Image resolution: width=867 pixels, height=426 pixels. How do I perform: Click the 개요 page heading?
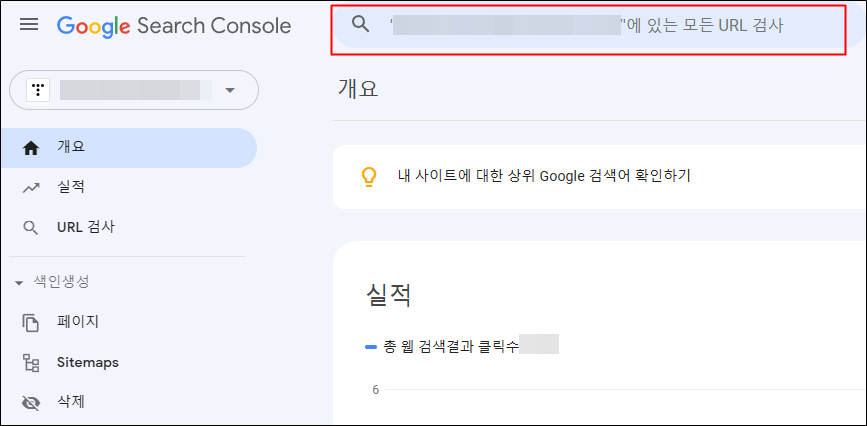pos(358,89)
